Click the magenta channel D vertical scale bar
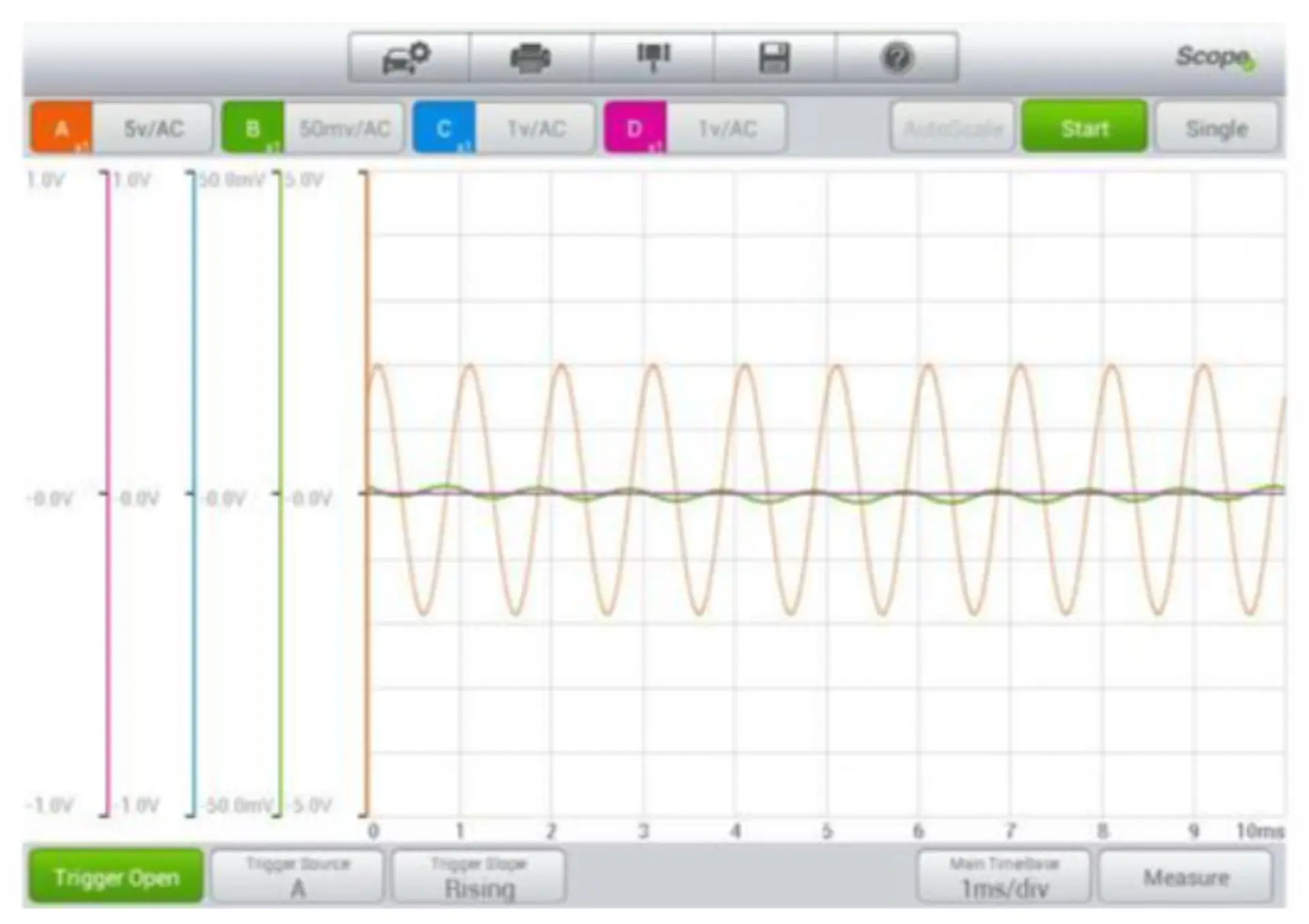Image resolution: width=1309 pixels, height=924 pixels. [x=107, y=493]
